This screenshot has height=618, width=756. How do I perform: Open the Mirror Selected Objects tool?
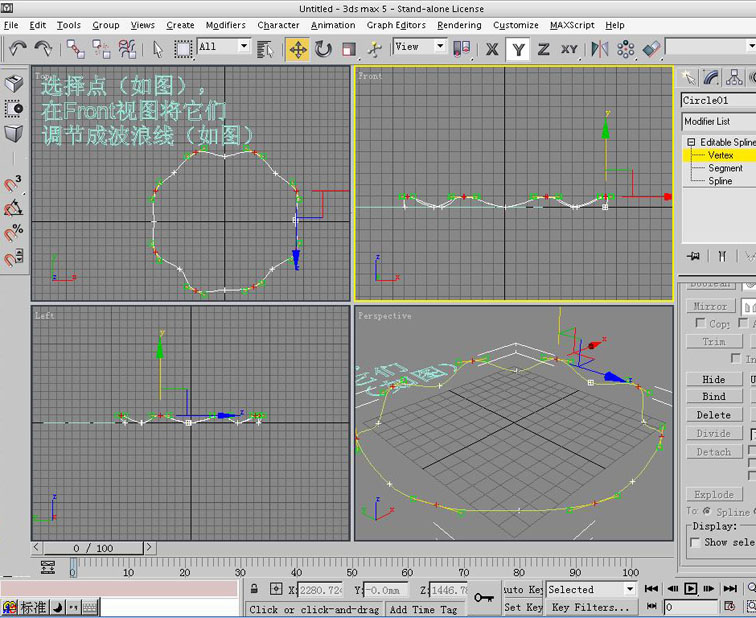coord(600,49)
